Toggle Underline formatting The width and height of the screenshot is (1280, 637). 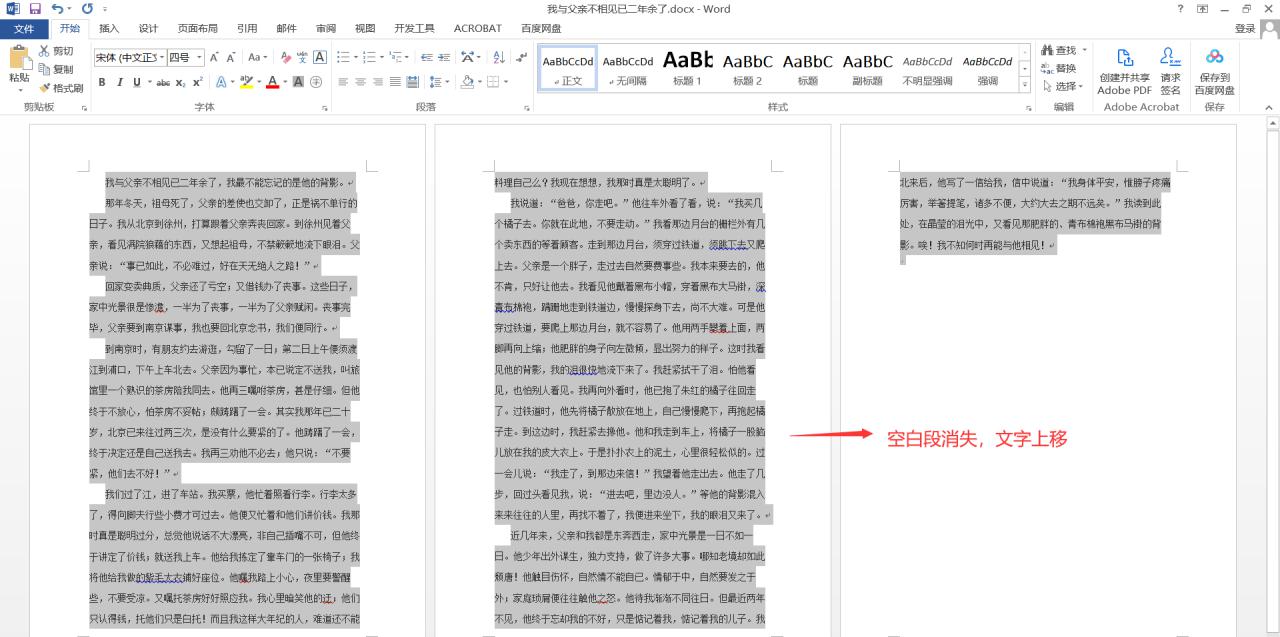[x=136, y=82]
